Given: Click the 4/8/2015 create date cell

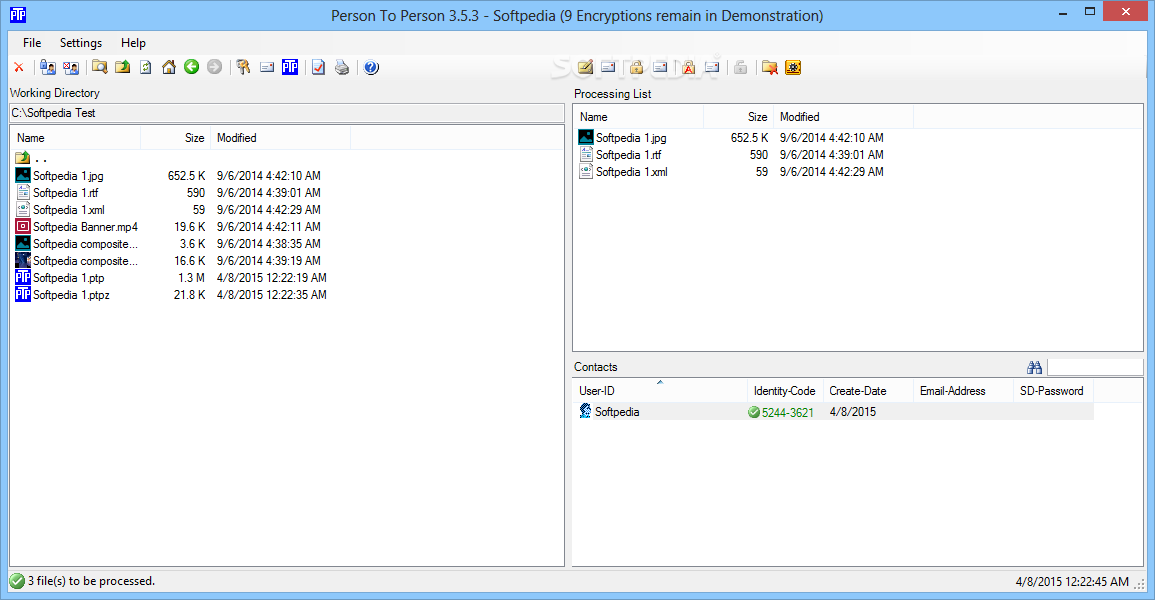Looking at the screenshot, I should (853, 412).
